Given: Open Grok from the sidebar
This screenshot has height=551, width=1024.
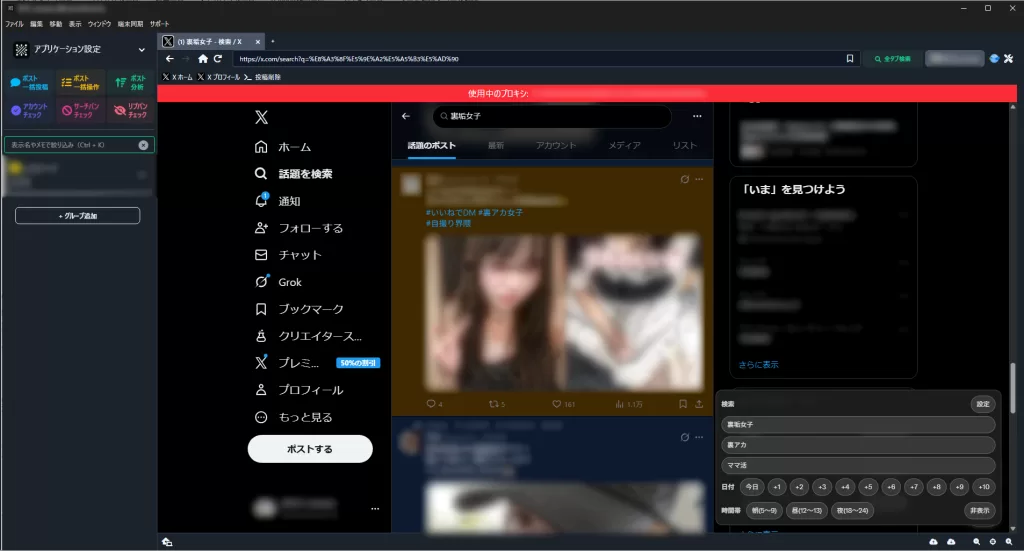Looking at the screenshot, I should (x=278, y=282).
